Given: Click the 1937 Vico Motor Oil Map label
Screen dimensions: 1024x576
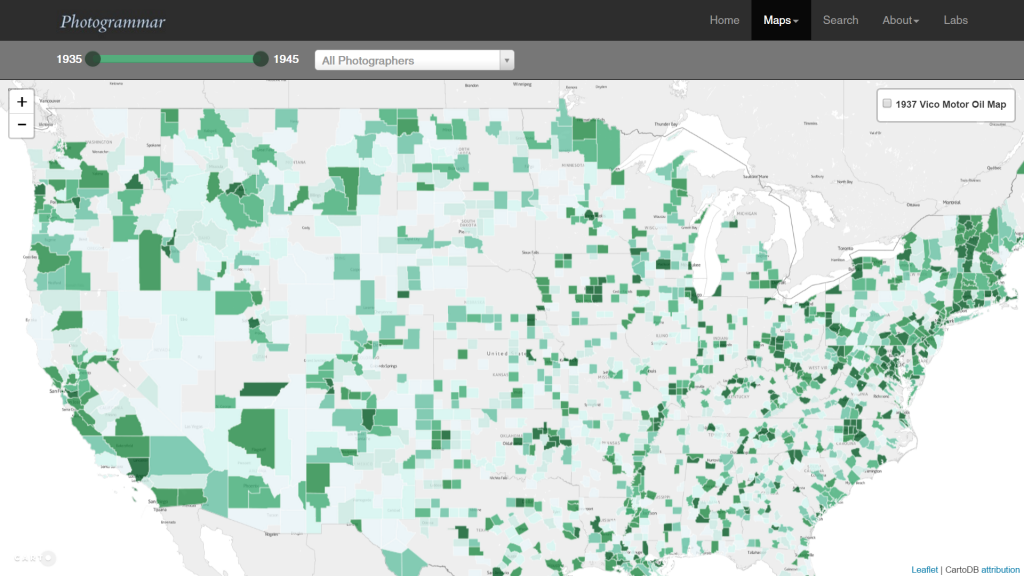Looking at the screenshot, I should [x=950, y=104].
